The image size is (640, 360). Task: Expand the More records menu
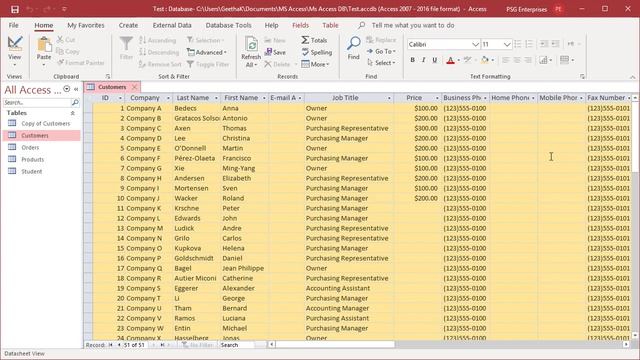coord(315,64)
